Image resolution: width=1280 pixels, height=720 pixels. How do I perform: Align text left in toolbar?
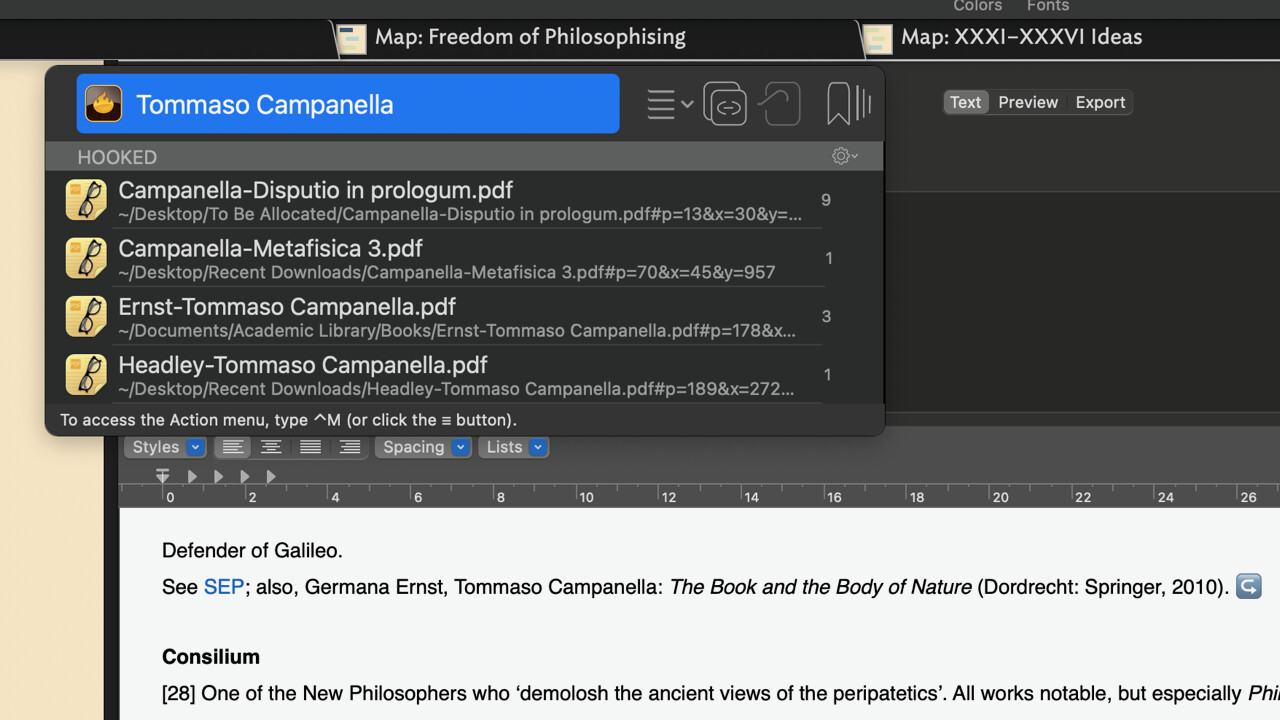(232, 447)
